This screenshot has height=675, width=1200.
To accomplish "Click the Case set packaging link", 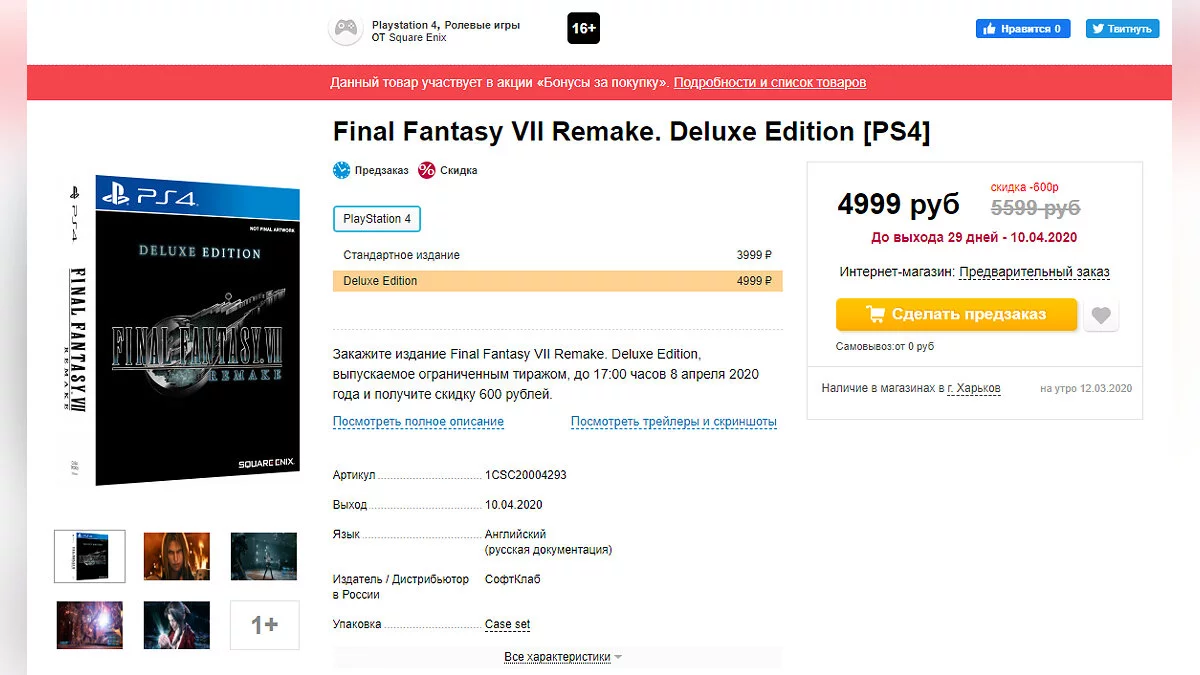I will point(507,625).
